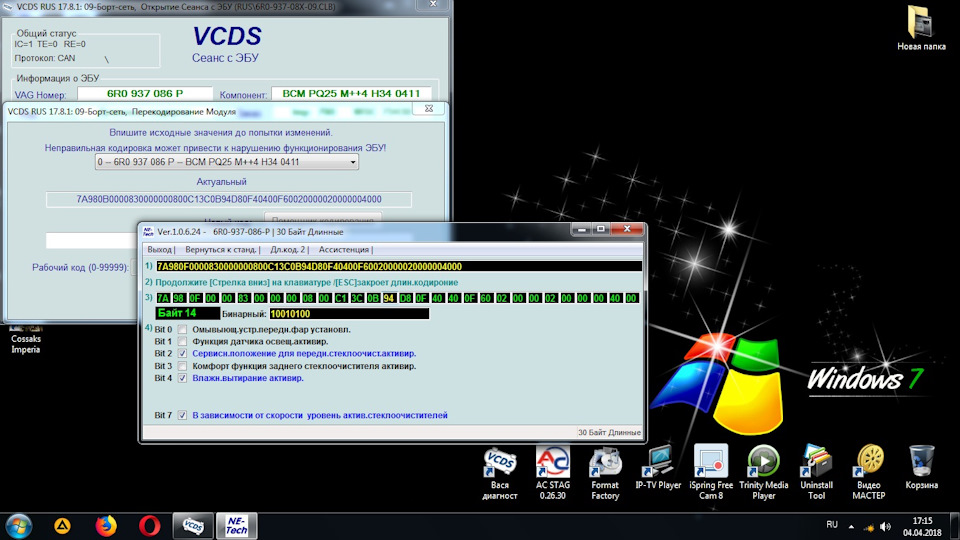Click the Компонент field BCM PQ25
This screenshot has width=960, height=540.
pyautogui.click(x=351, y=94)
